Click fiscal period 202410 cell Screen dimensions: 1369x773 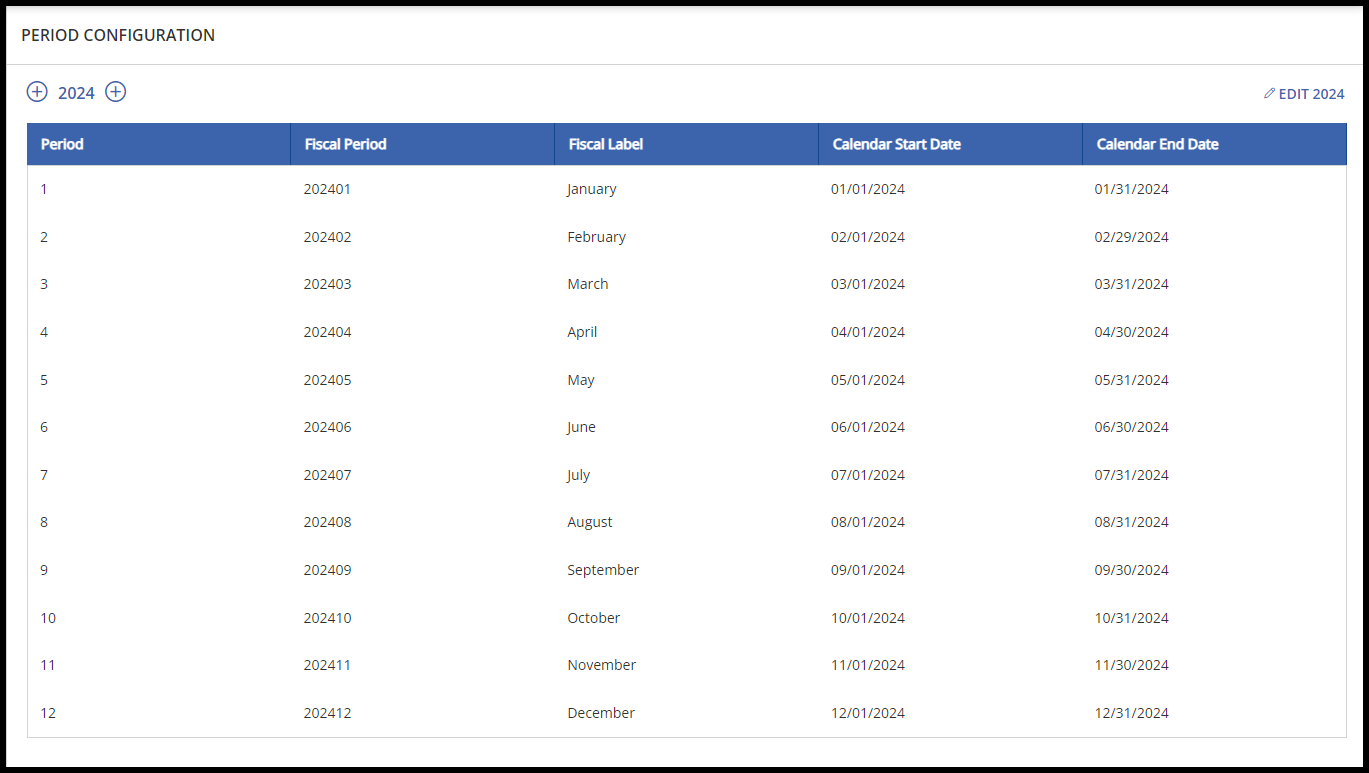(x=327, y=618)
